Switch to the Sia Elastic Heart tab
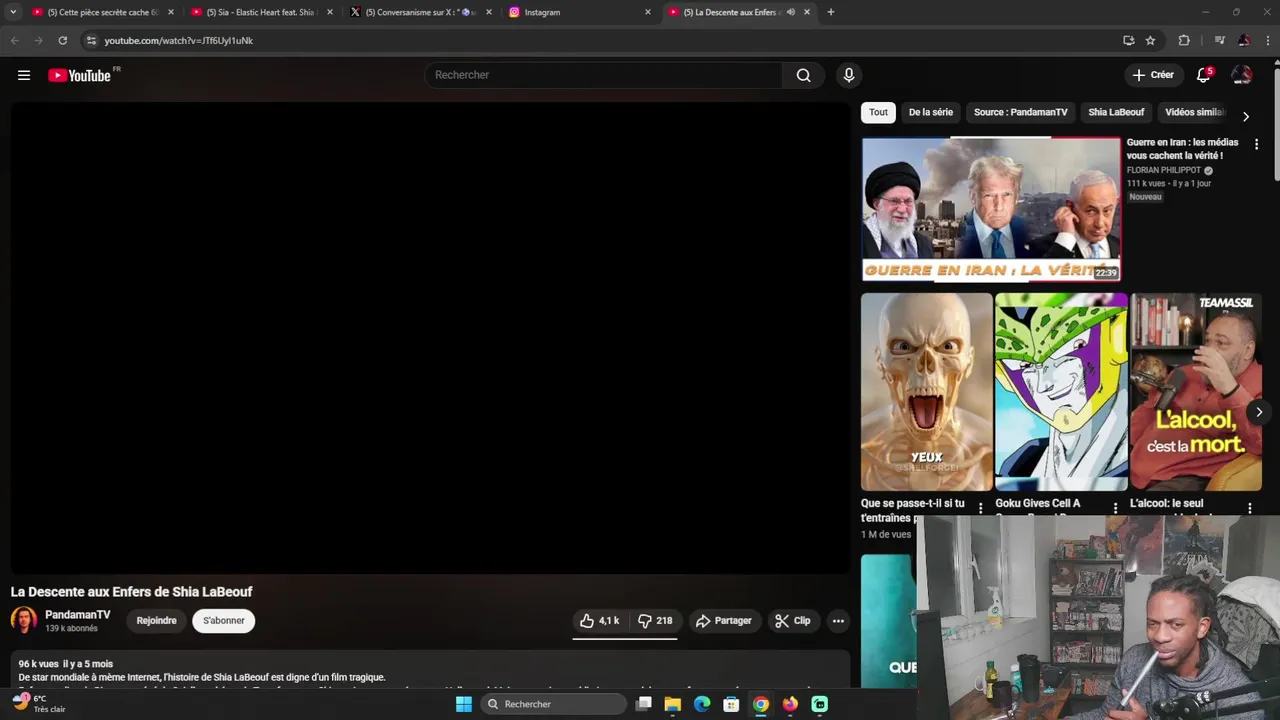Viewport: 1280px width, 720px height. [x=262, y=12]
